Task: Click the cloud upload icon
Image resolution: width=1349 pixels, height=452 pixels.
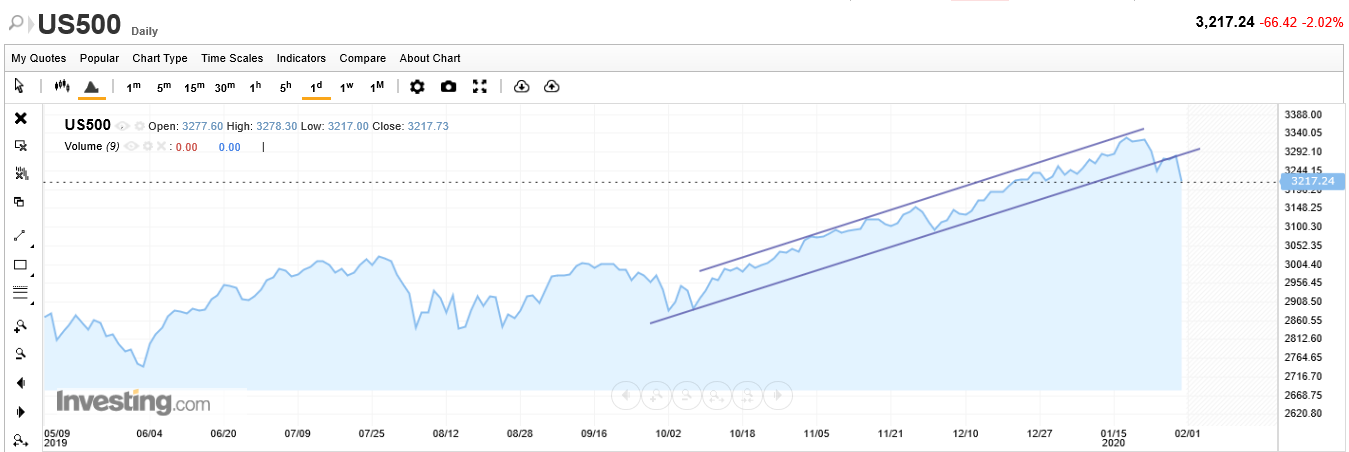Action: coord(551,87)
